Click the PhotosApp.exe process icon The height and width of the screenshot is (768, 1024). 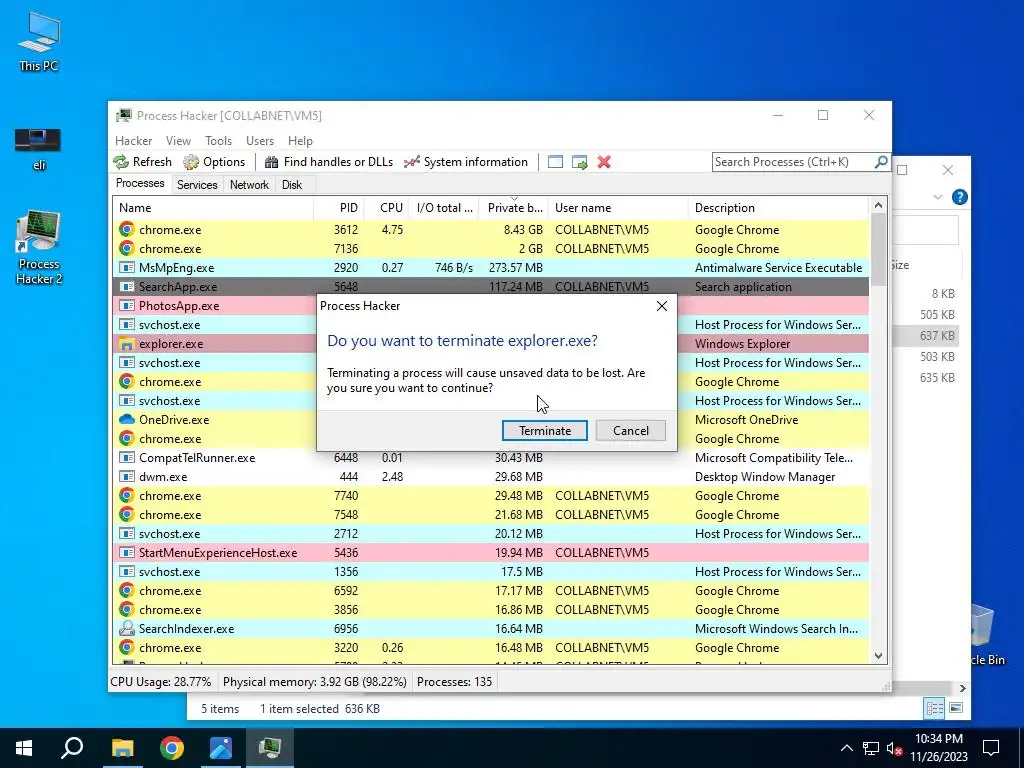click(127, 306)
